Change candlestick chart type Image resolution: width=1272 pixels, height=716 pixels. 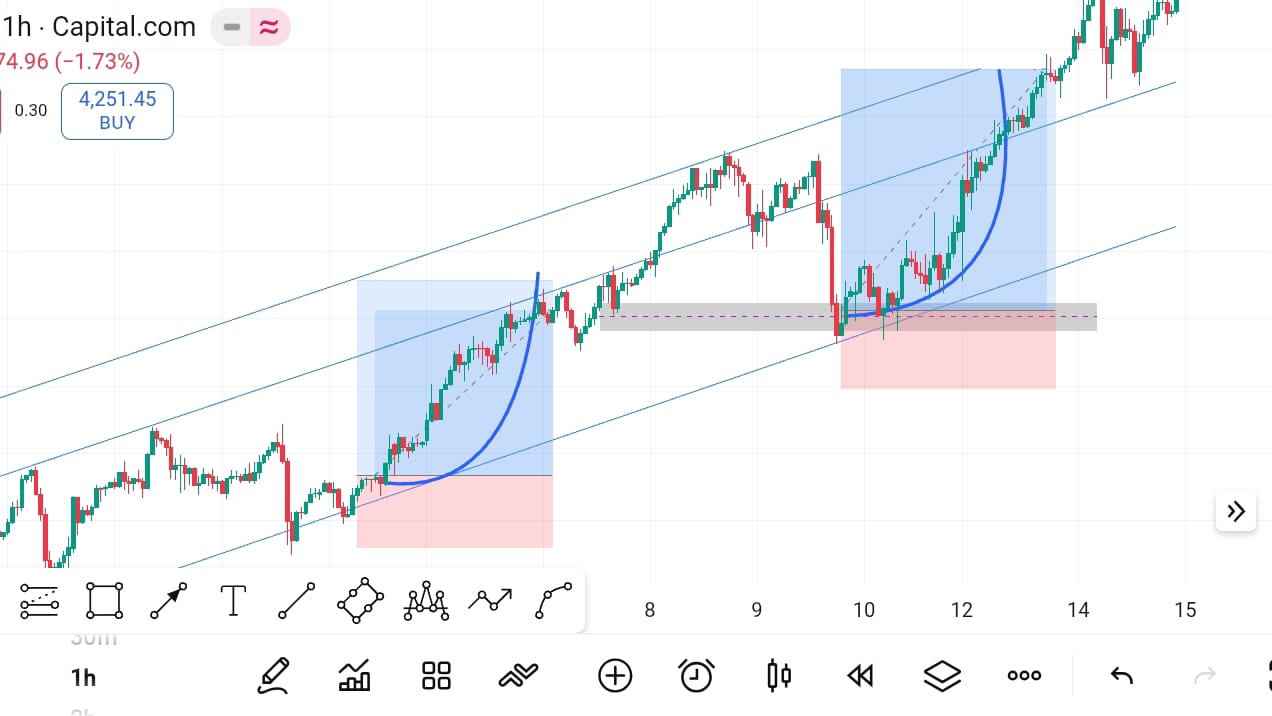[x=779, y=676]
